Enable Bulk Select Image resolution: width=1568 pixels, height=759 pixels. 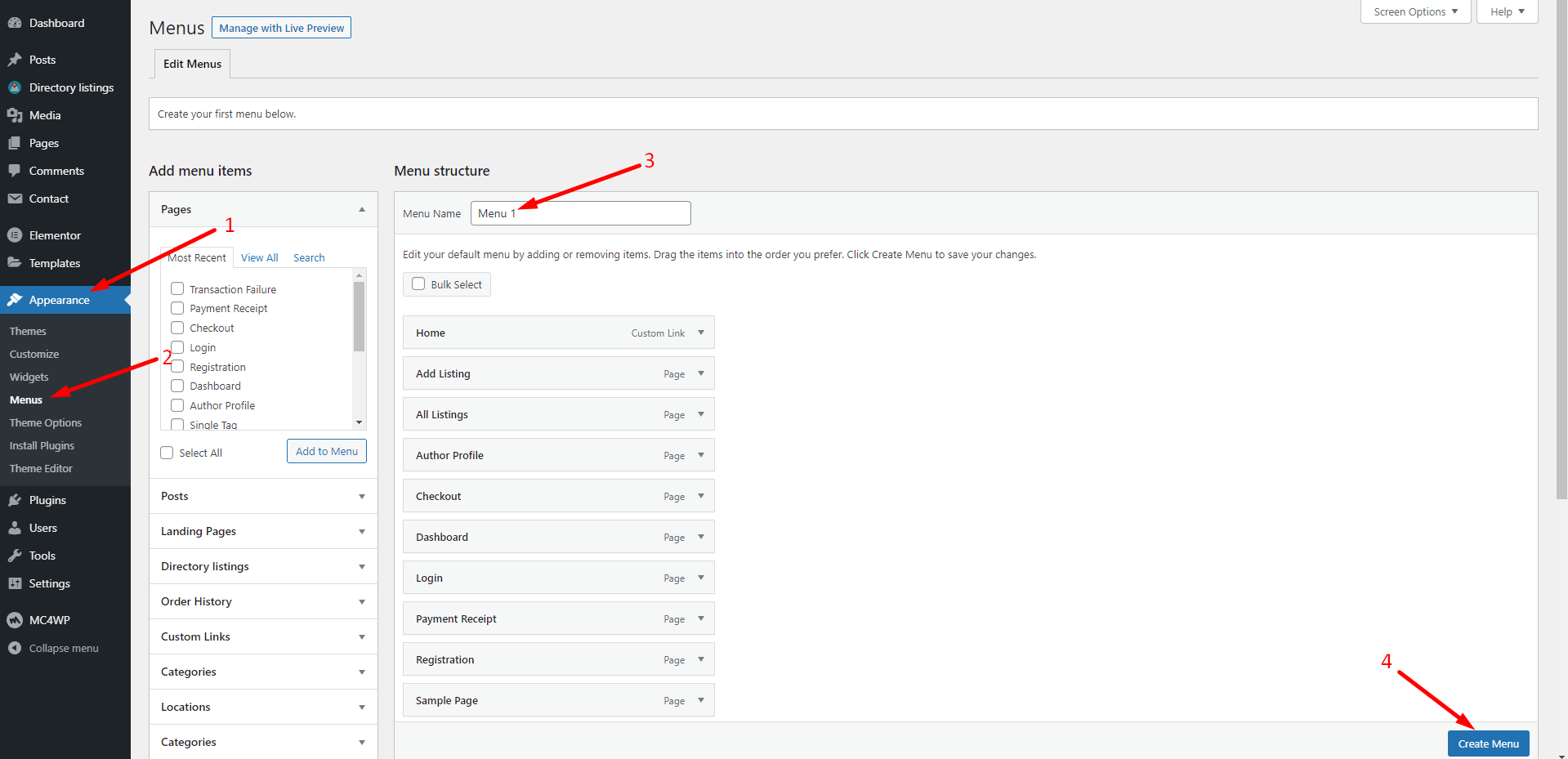coord(418,284)
